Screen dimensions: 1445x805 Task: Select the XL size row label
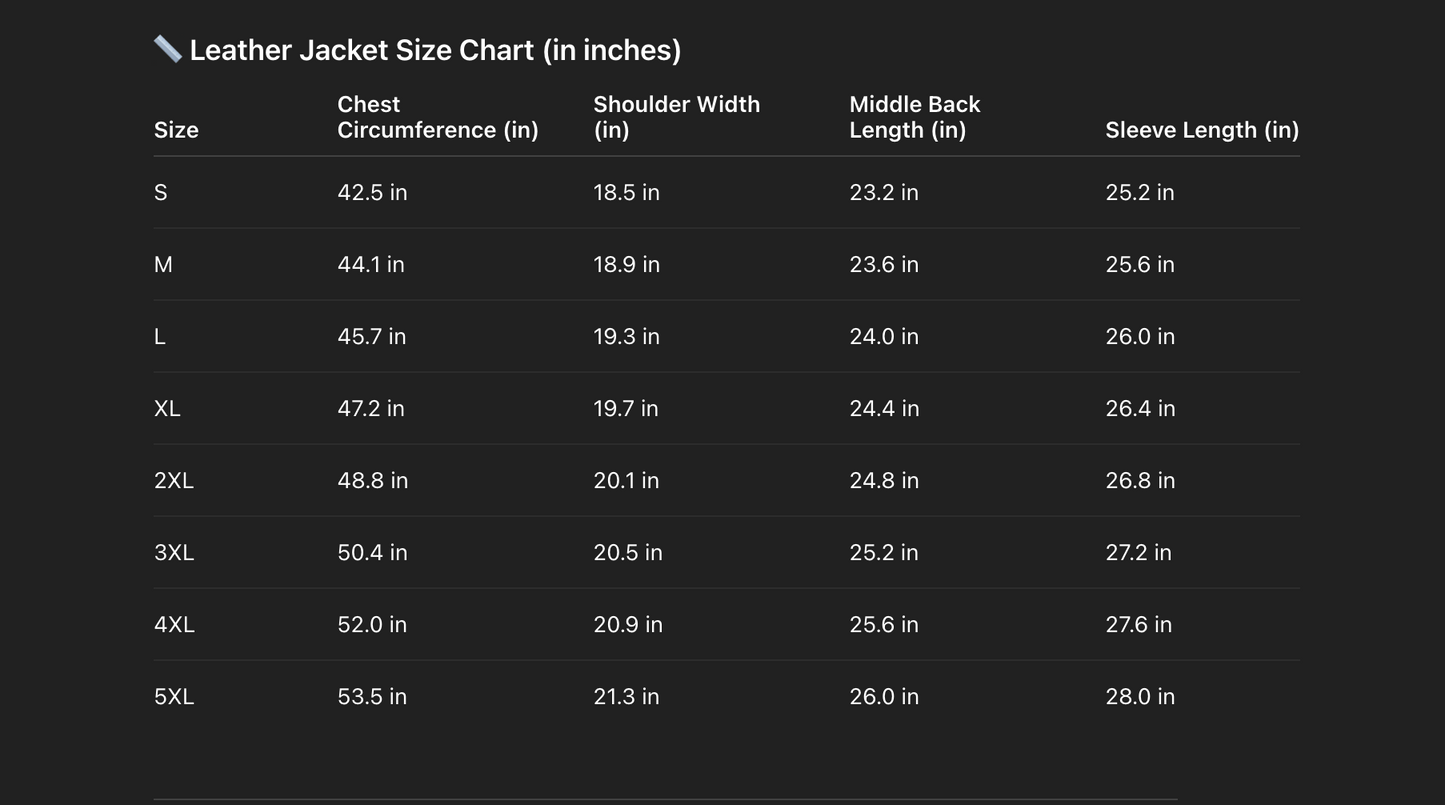point(167,408)
